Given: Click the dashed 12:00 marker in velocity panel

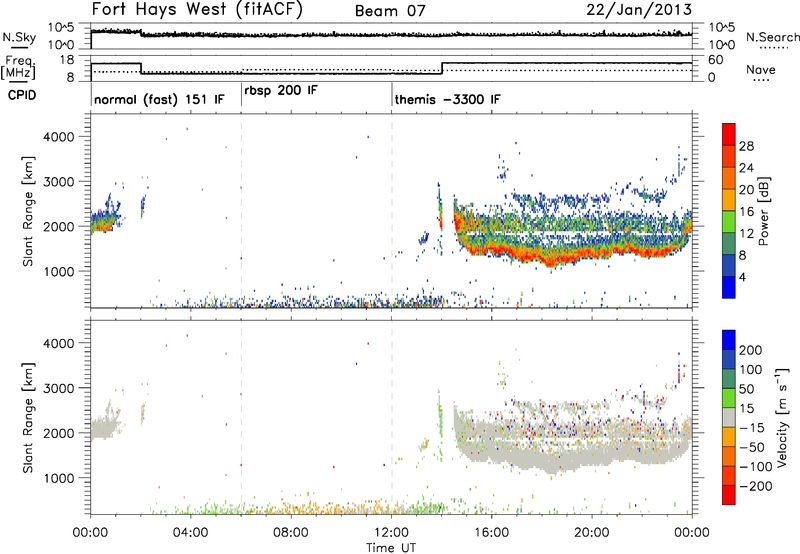Looking at the screenshot, I should [392, 417].
